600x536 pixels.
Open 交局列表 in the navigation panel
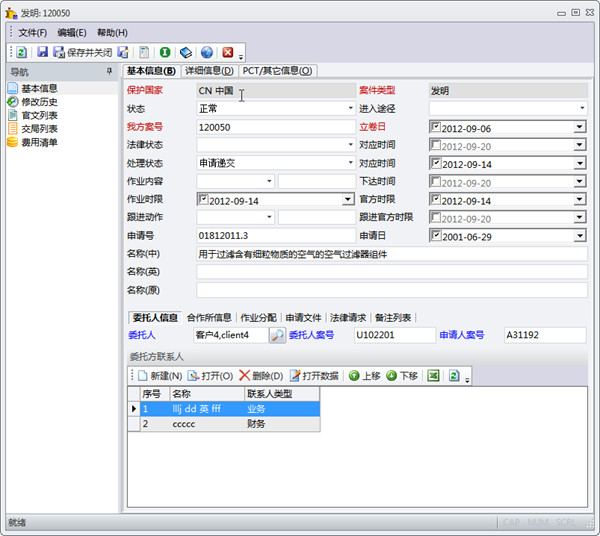point(39,129)
